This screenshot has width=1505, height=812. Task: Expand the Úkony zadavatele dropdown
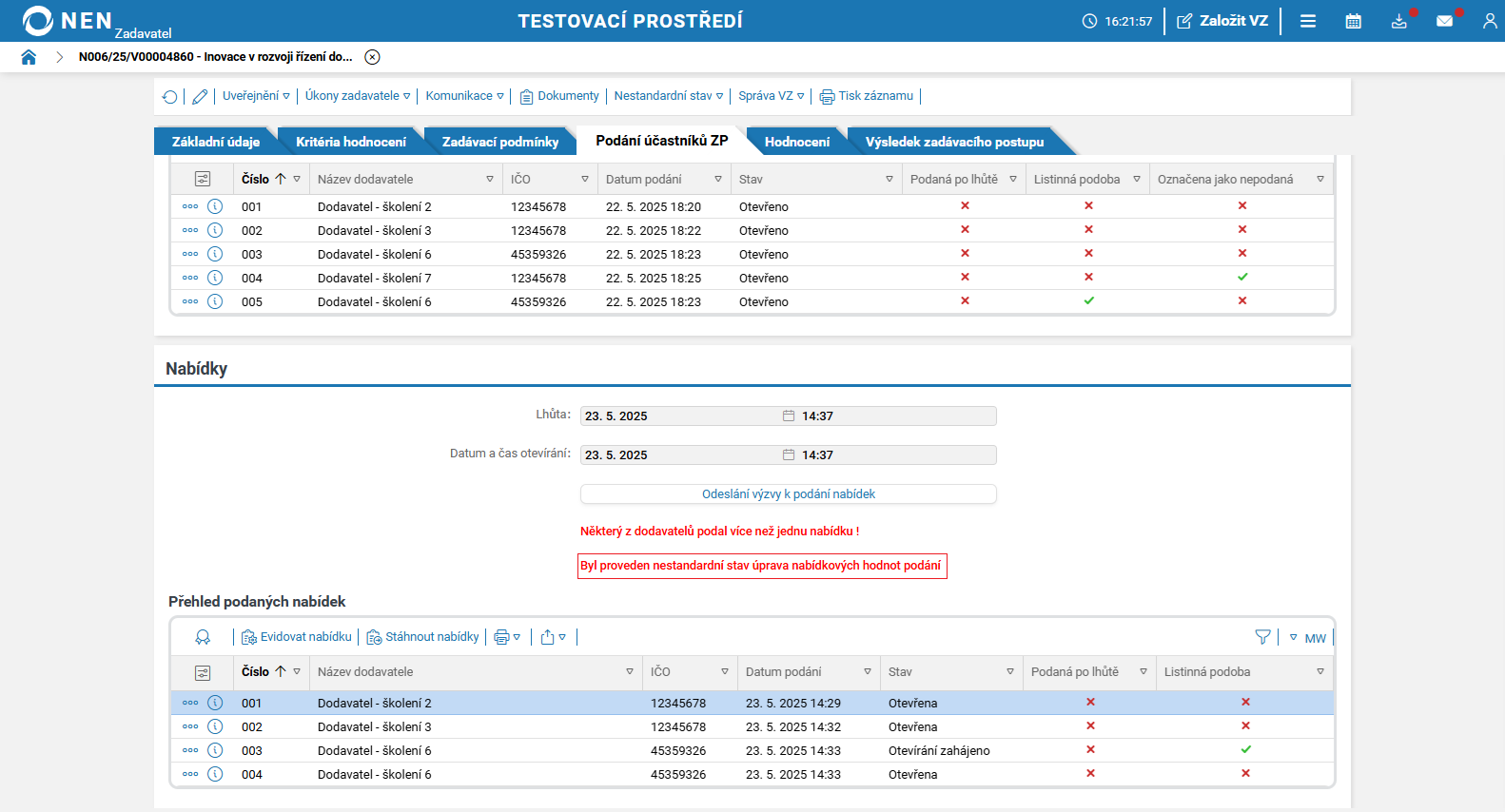[x=357, y=96]
